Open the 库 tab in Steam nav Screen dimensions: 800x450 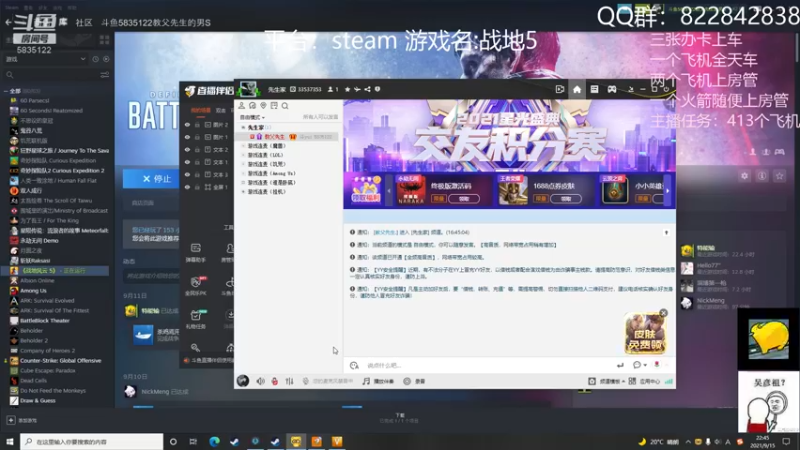click(63, 22)
